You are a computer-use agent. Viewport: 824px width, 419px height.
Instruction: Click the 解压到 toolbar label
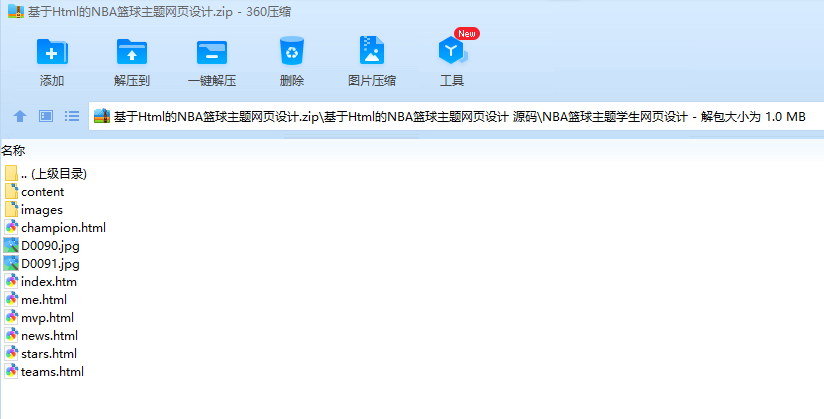(x=132, y=80)
